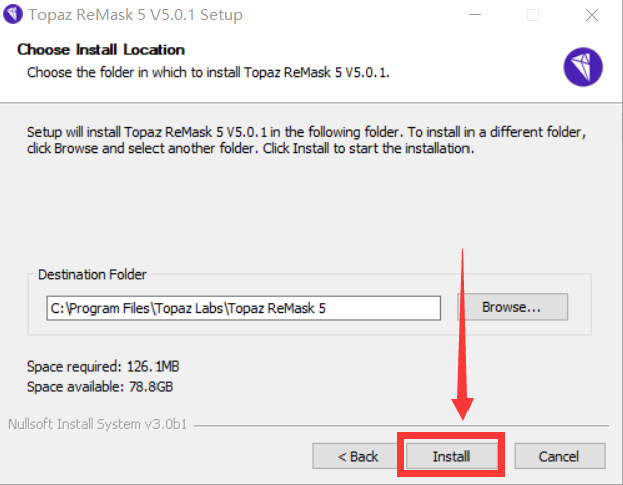This screenshot has width=623, height=485.
Task: Click the greyed-out maximize window icon
Action: point(533,15)
